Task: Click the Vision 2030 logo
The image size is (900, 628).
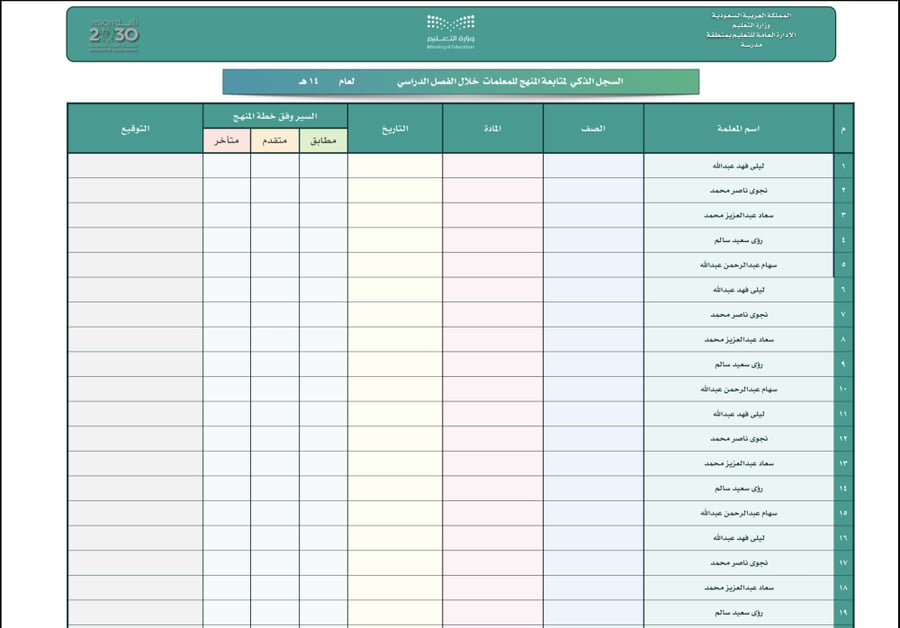Action: (x=114, y=34)
